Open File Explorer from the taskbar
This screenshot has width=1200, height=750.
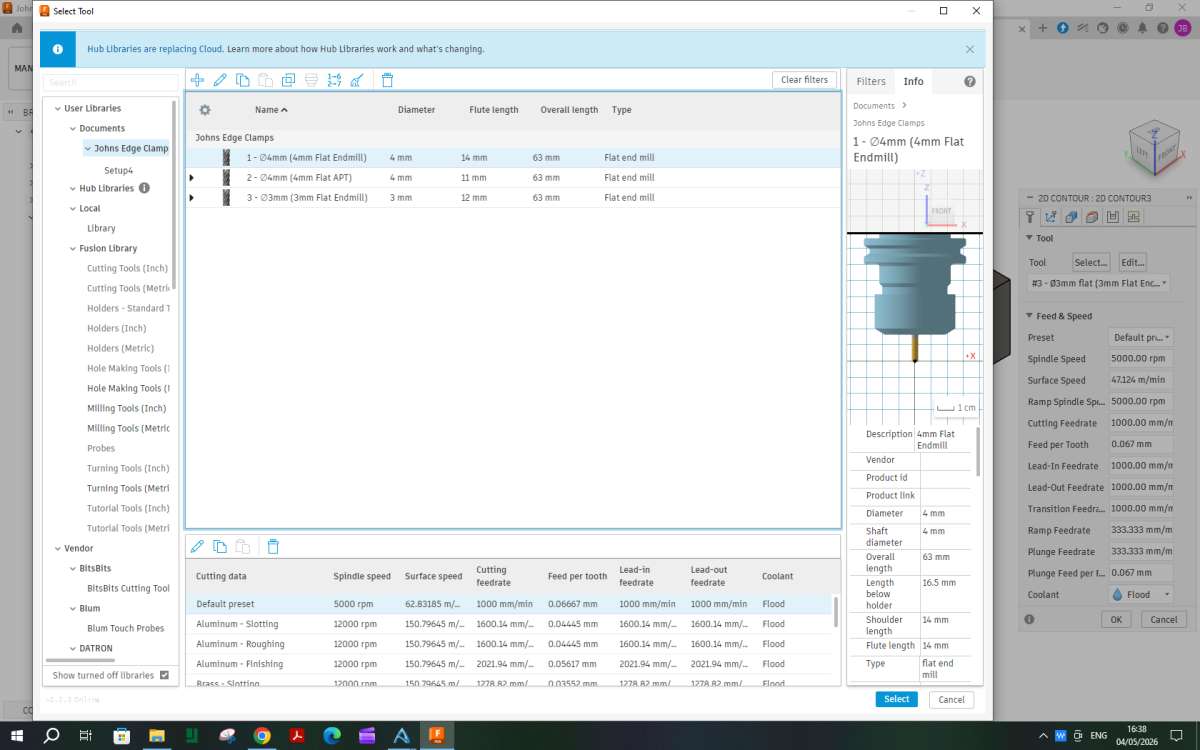pos(157,735)
